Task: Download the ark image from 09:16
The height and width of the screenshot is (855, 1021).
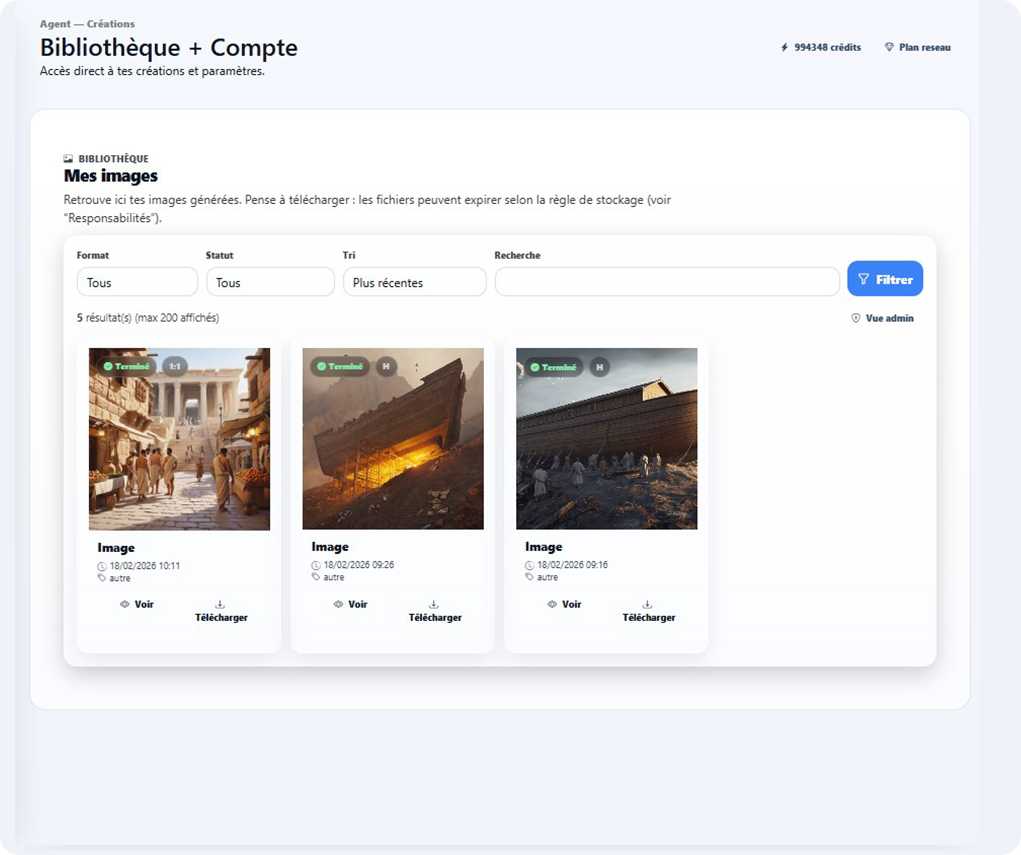Action: pyautogui.click(x=649, y=611)
